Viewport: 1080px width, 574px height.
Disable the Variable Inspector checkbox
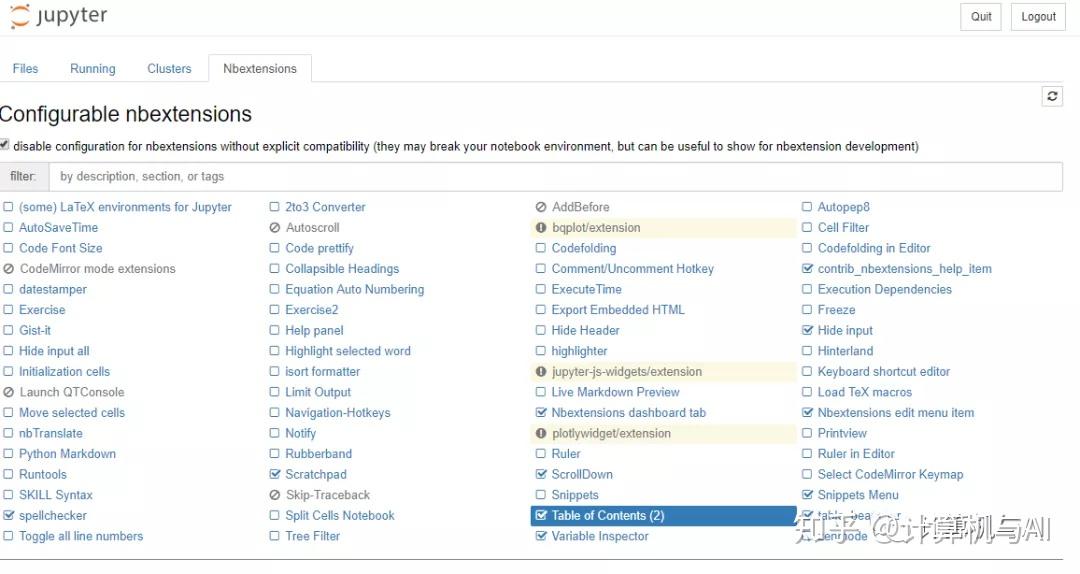(x=541, y=537)
